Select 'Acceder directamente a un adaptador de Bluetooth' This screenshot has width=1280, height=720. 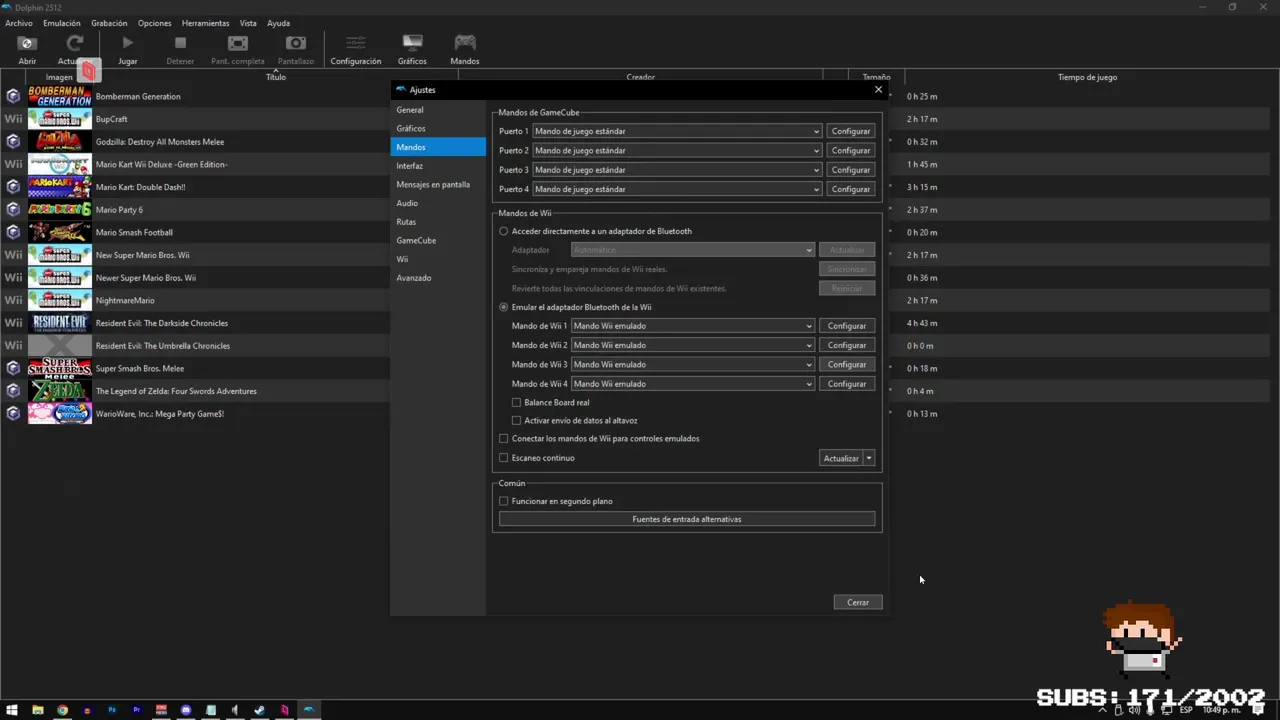(504, 231)
